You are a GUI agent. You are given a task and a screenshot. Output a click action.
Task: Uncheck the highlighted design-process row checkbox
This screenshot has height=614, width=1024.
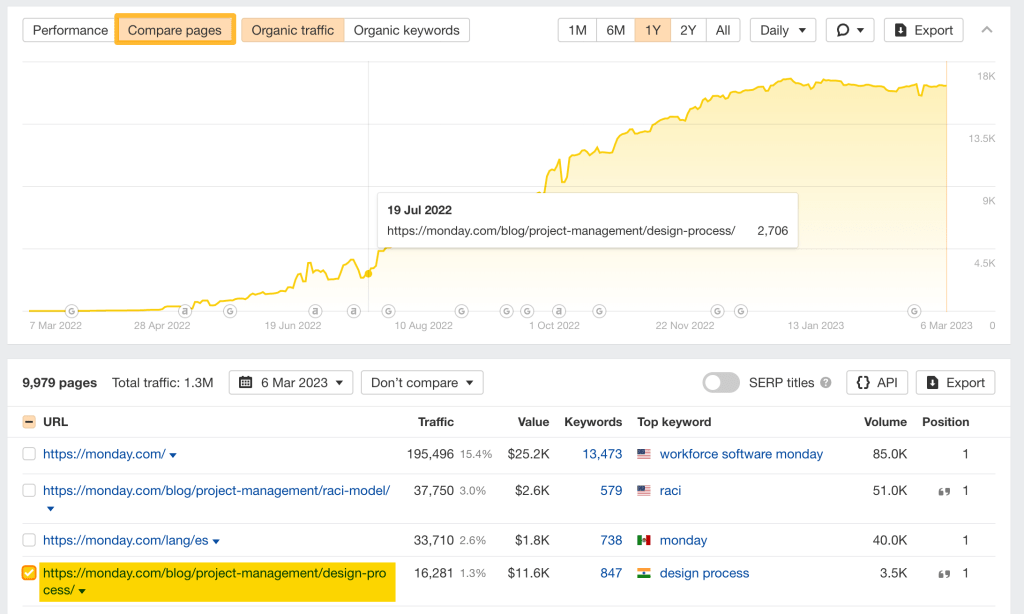tap(28, 572)
